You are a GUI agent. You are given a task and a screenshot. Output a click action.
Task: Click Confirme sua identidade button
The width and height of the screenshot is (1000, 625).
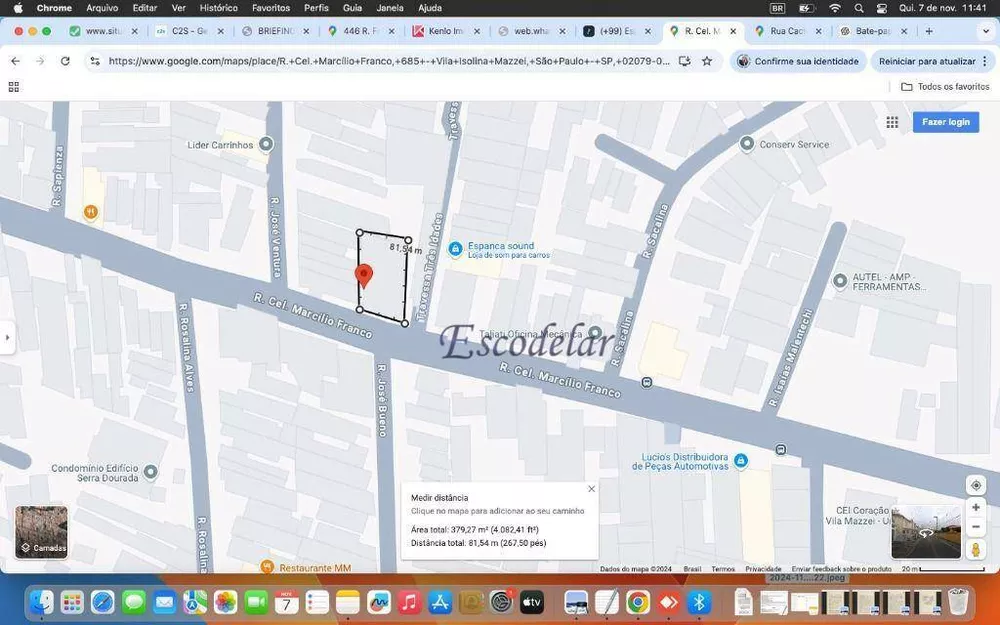(798, 61)
